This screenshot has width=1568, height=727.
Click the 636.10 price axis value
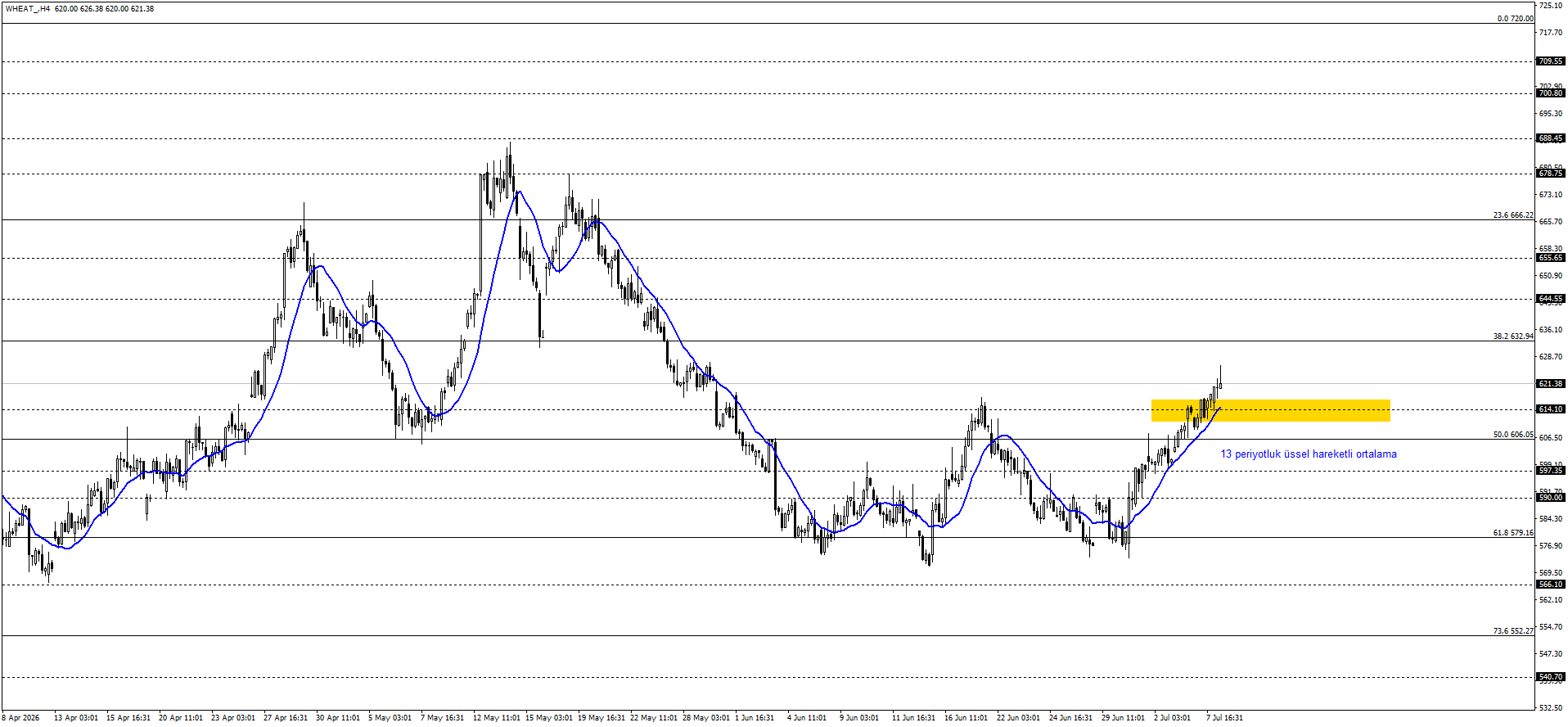[x=1551, y=330]
